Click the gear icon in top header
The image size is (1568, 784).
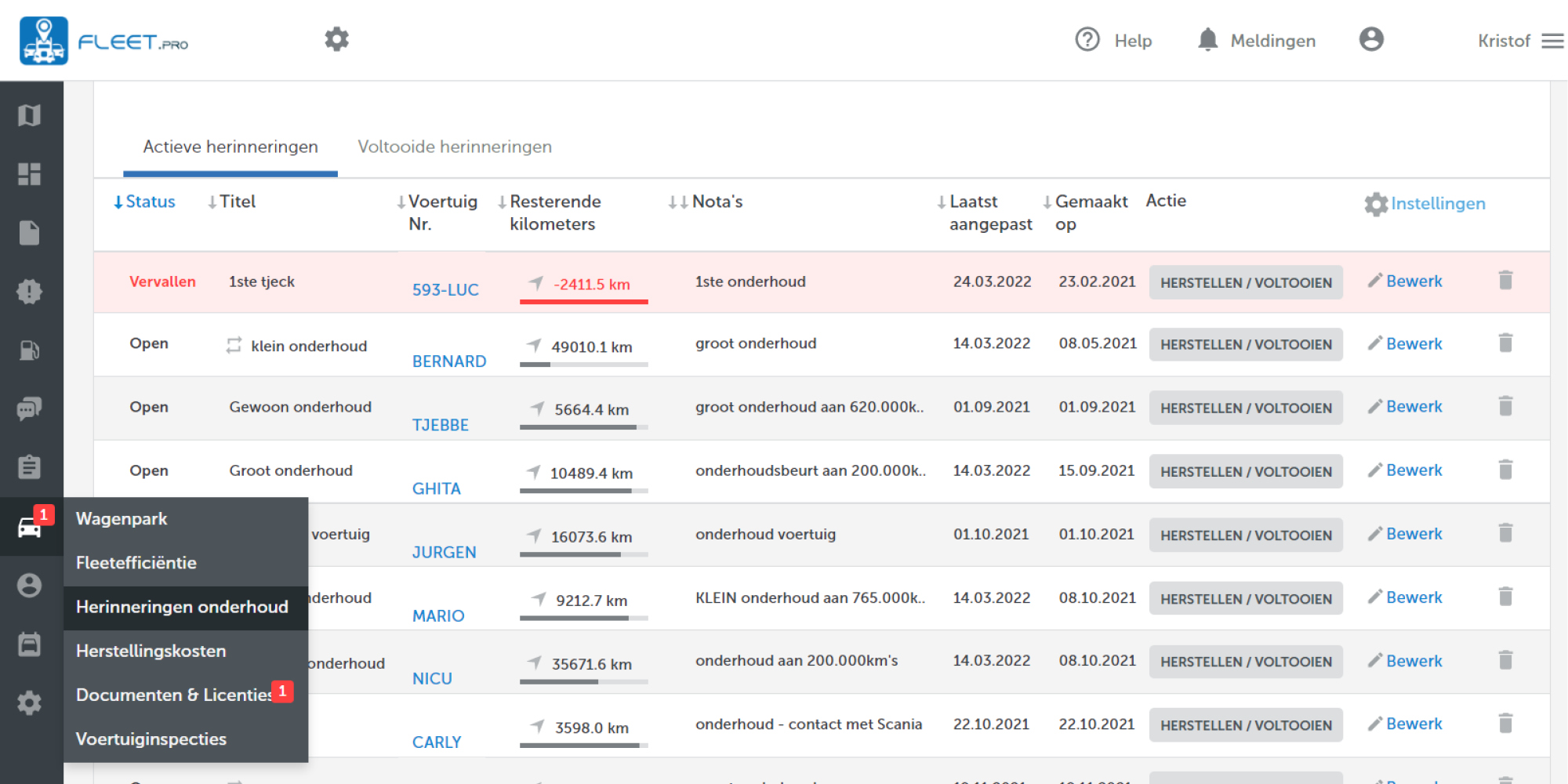[x=336, y=39]
